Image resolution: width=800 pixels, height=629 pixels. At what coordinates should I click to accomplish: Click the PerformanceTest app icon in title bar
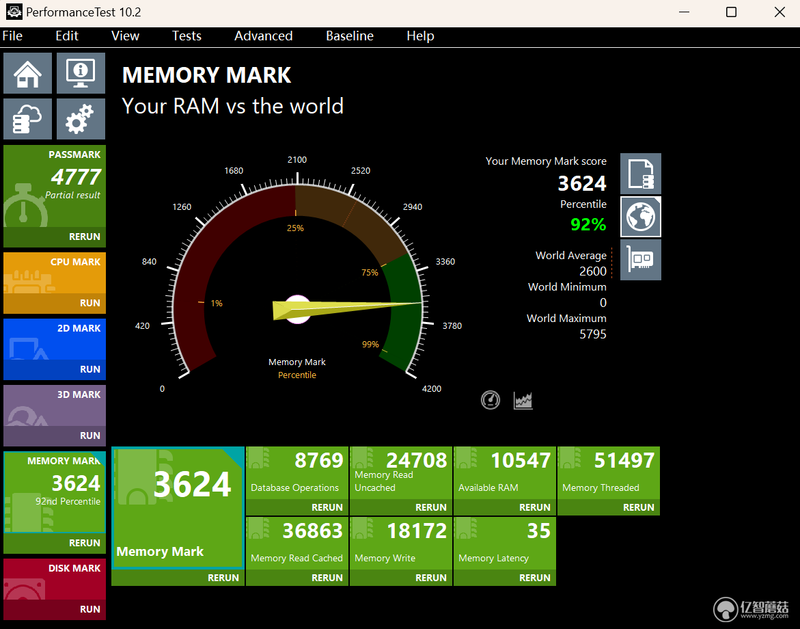(14, 12)
